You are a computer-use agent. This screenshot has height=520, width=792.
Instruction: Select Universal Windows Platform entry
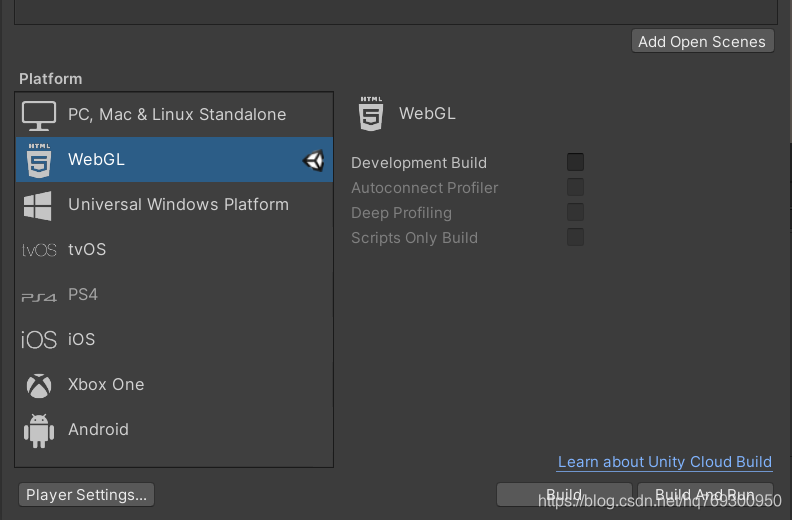click(174, 205)
